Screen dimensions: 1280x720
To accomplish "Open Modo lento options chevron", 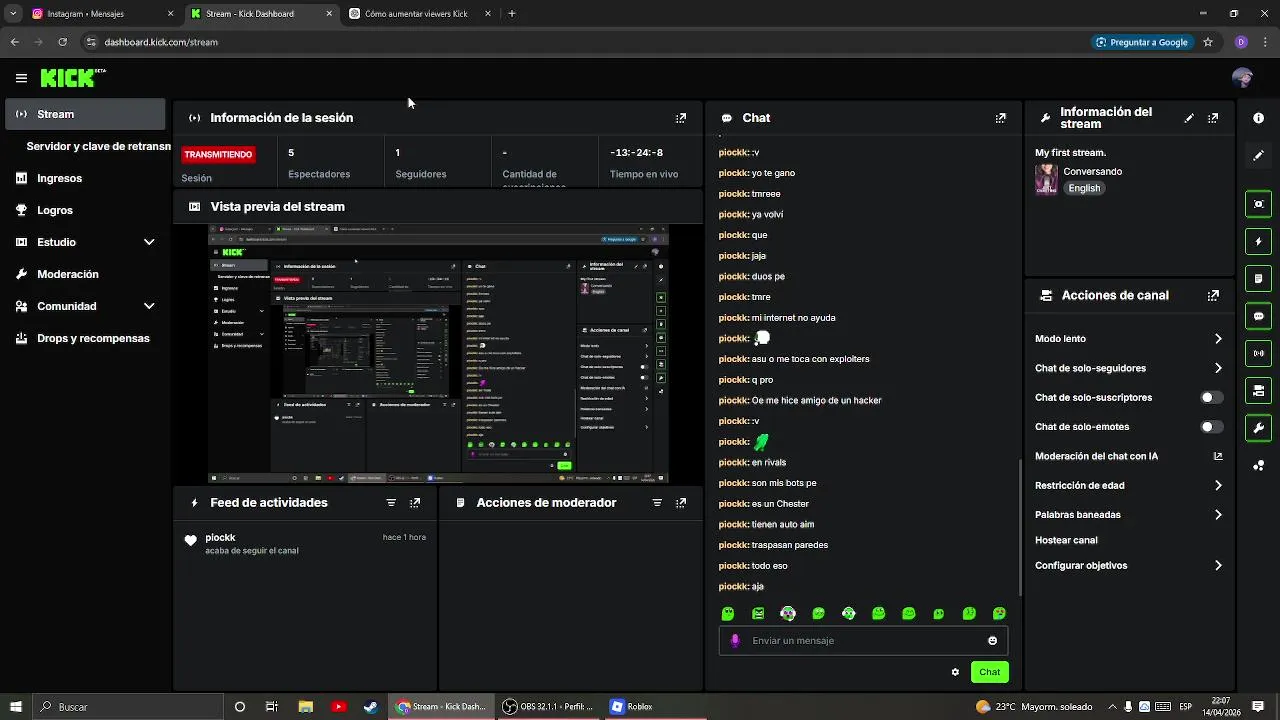I will click(x=1218, y=339).
